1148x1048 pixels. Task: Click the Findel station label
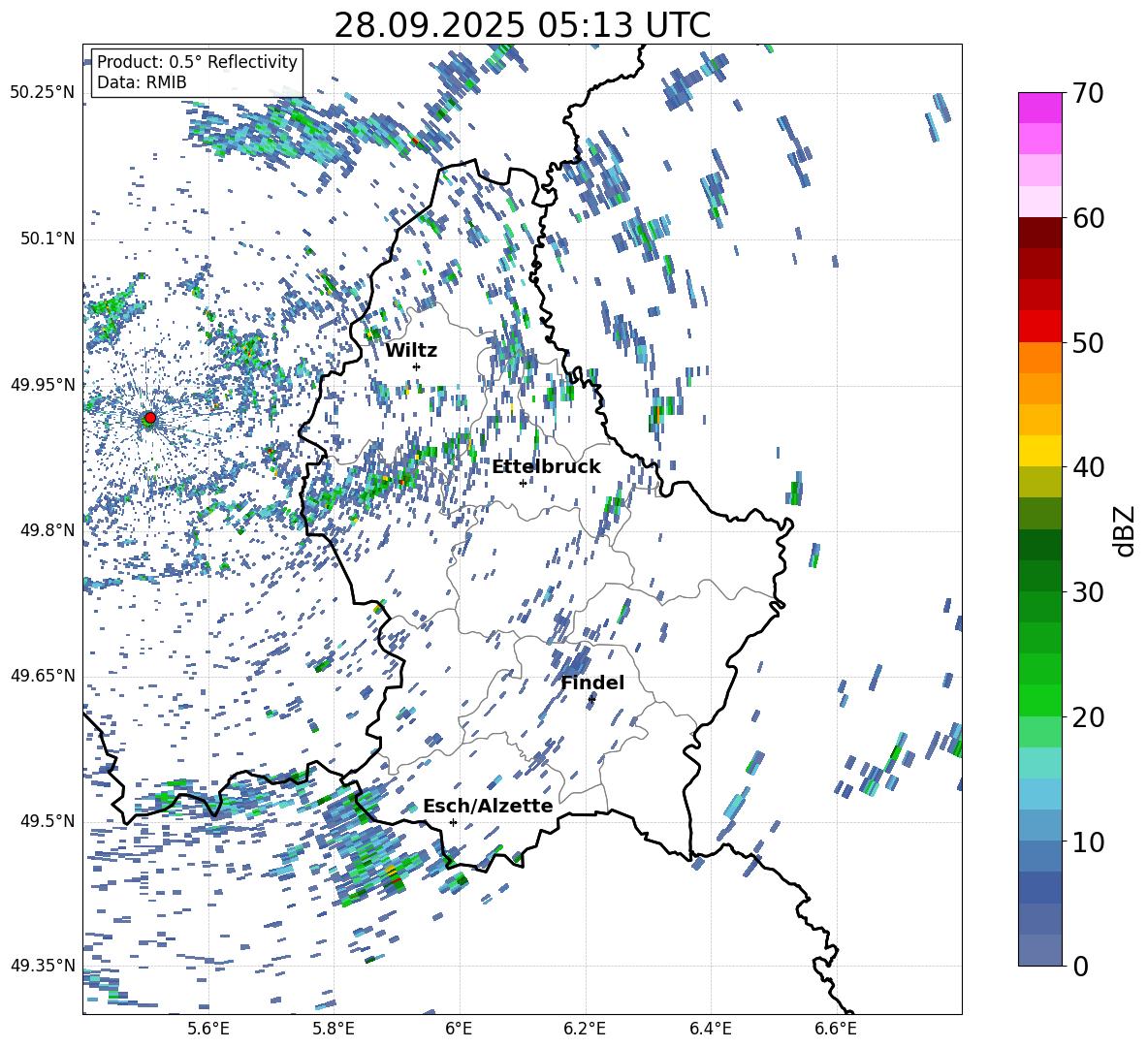pyautogui.click(x=592, y=683)
